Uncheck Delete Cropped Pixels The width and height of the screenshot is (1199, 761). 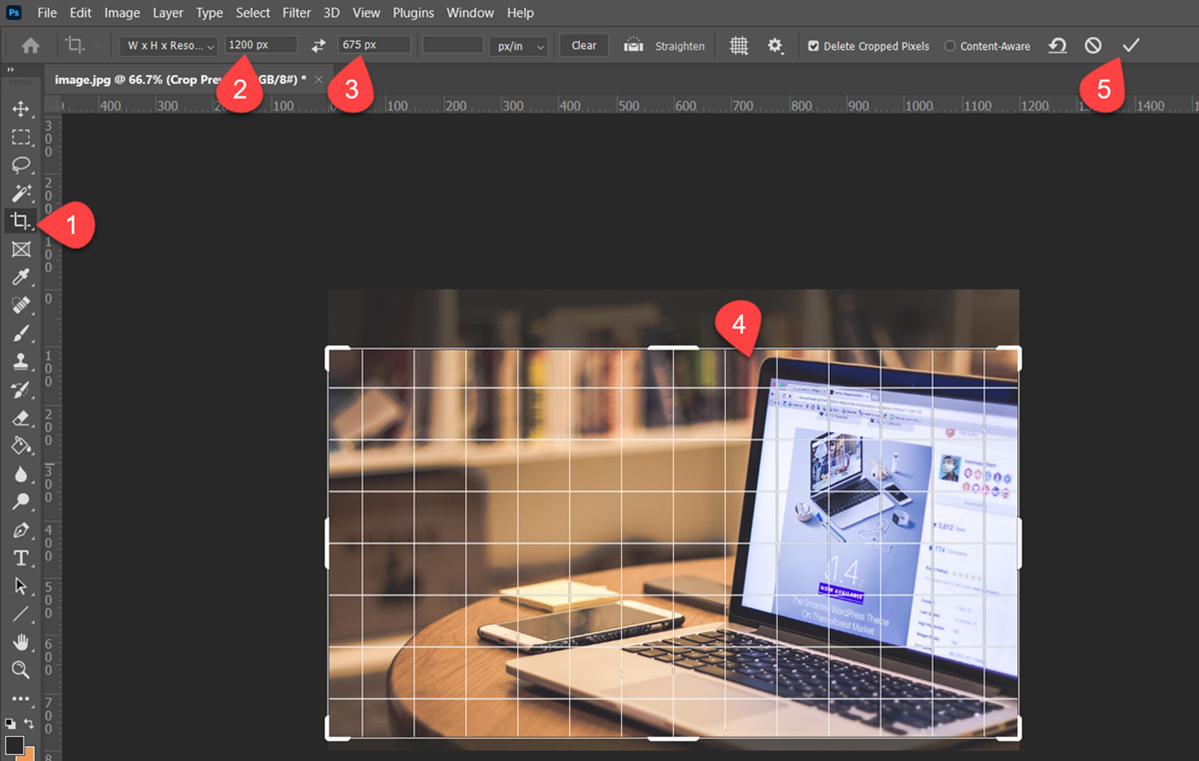(x=813, y=46)
